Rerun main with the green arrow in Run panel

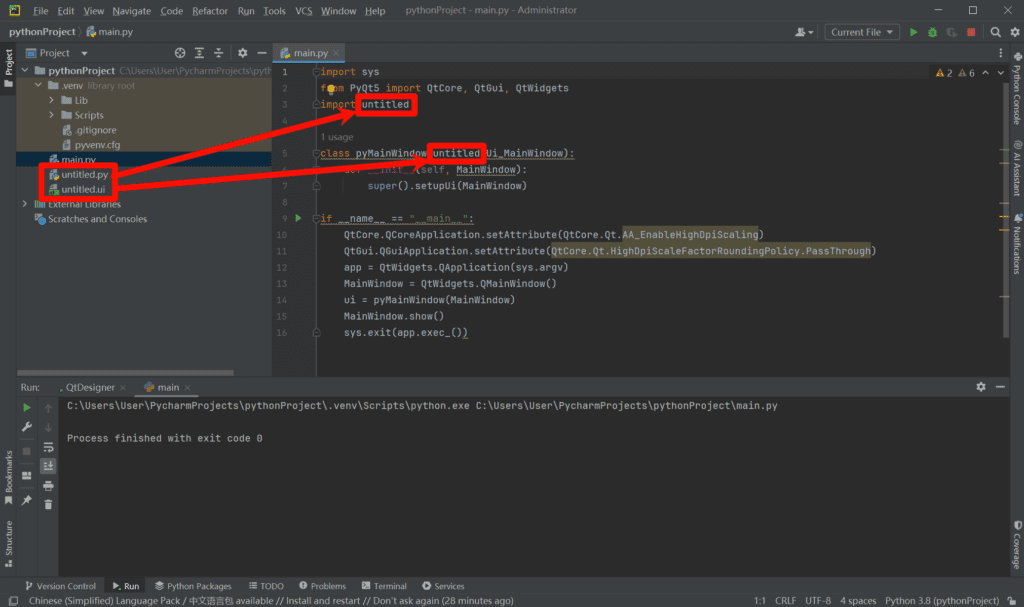27,408
